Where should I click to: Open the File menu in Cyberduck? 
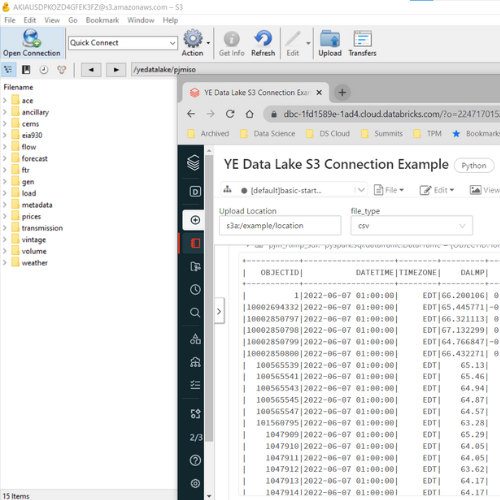coord(10,20)
